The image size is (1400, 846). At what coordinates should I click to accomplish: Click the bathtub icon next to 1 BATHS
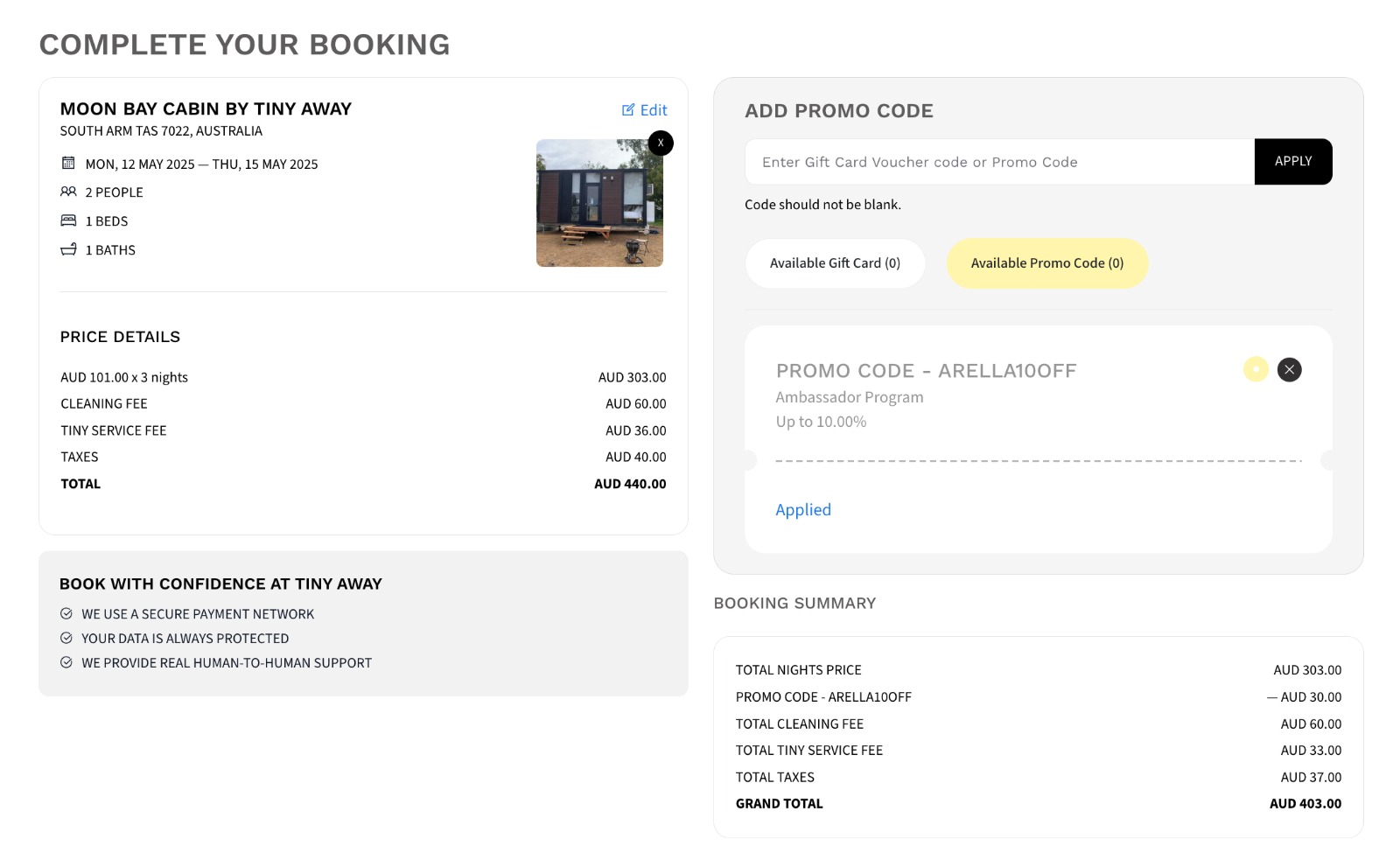[68, 249]
